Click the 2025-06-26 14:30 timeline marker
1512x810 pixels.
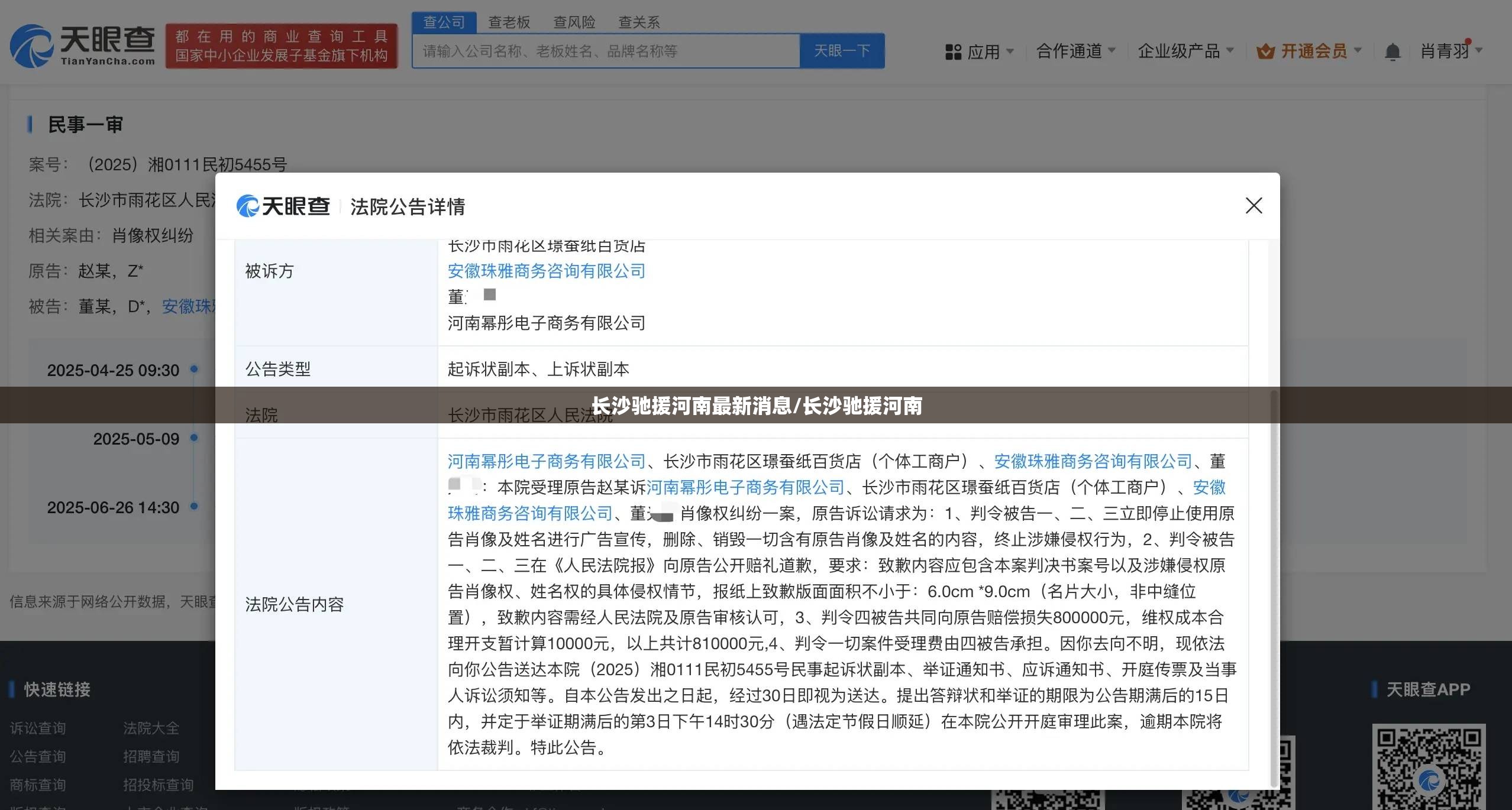click(193, 507)
